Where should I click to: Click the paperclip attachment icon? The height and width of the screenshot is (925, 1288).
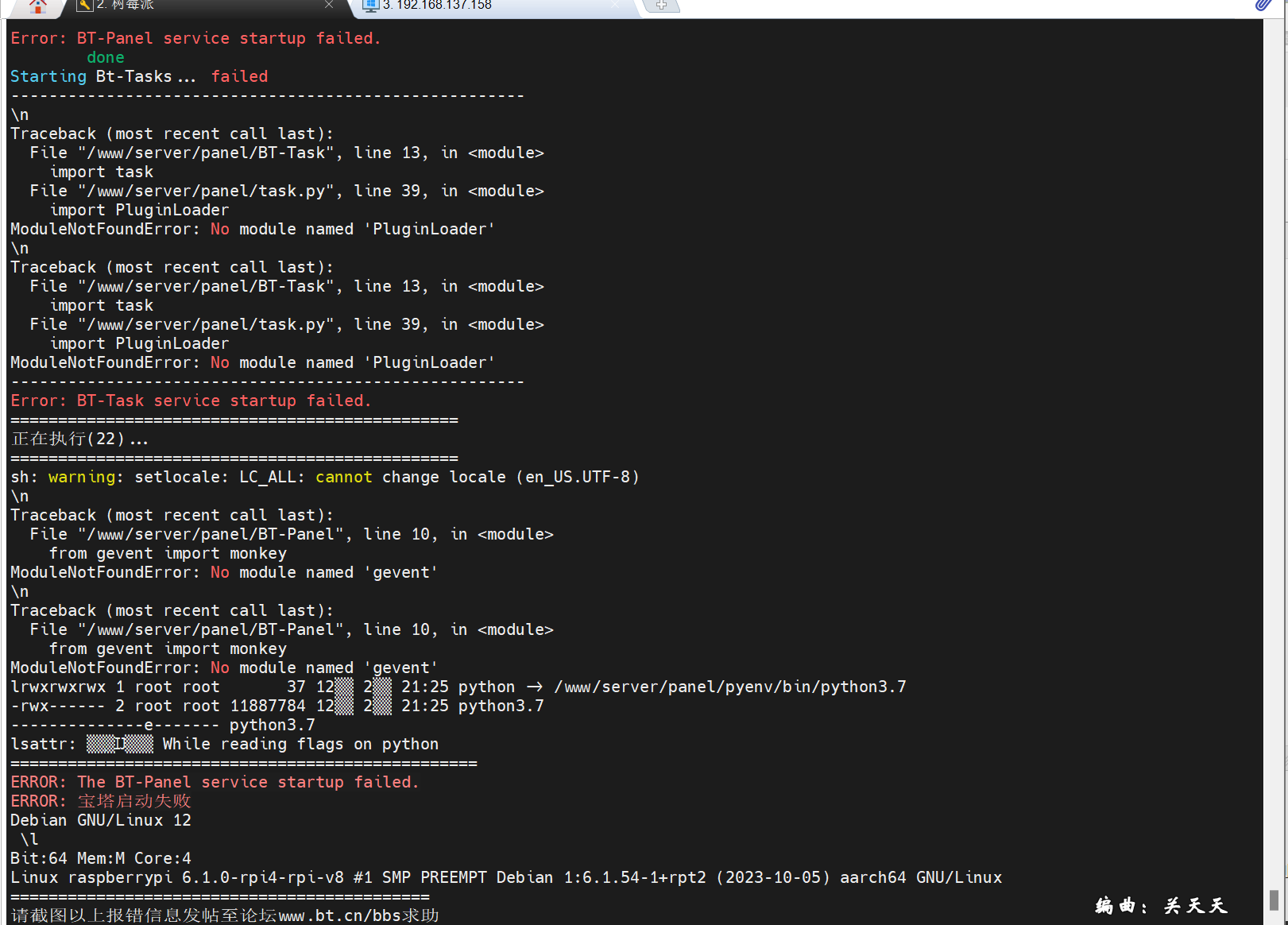pos(1263,6)
